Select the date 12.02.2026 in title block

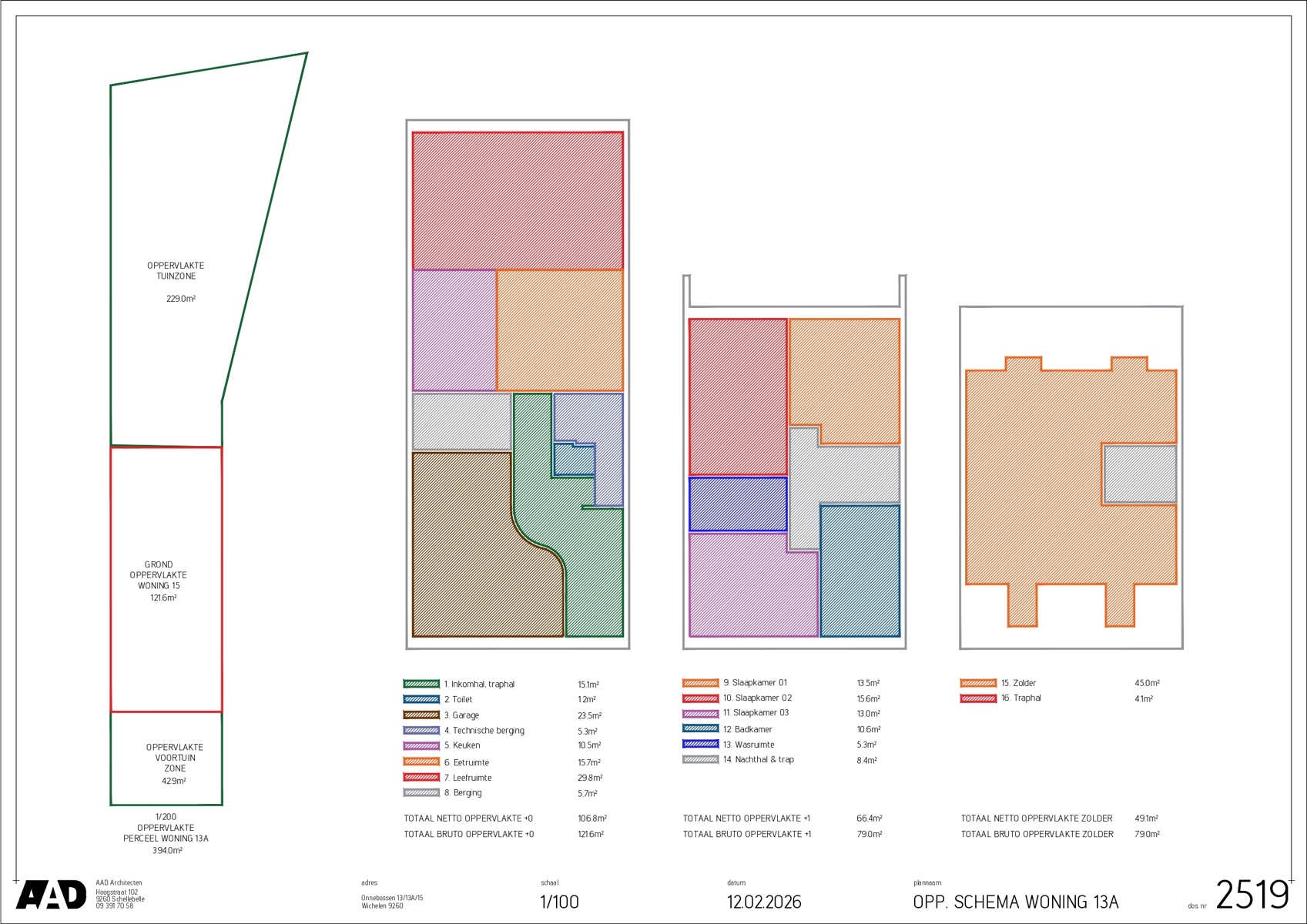tap(764, 902)
